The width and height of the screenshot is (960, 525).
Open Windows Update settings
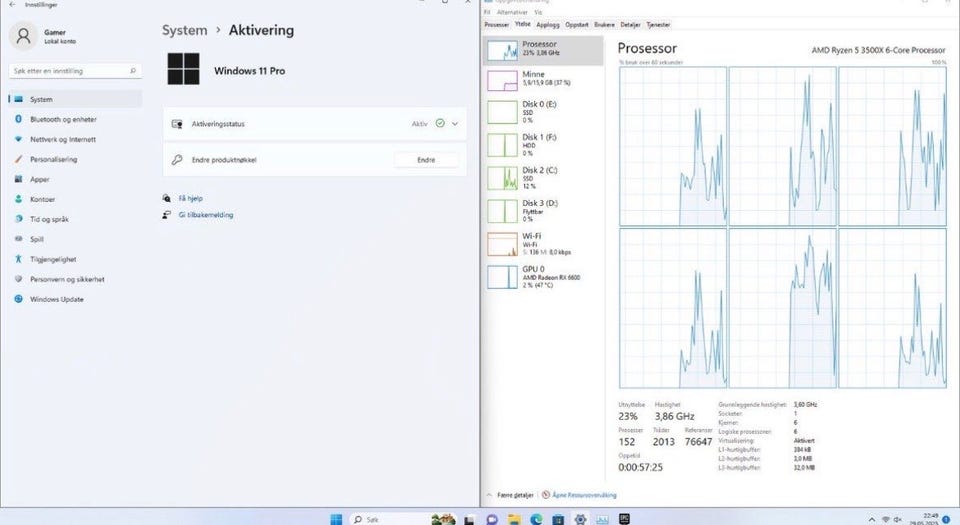click(x=75, y=299)
